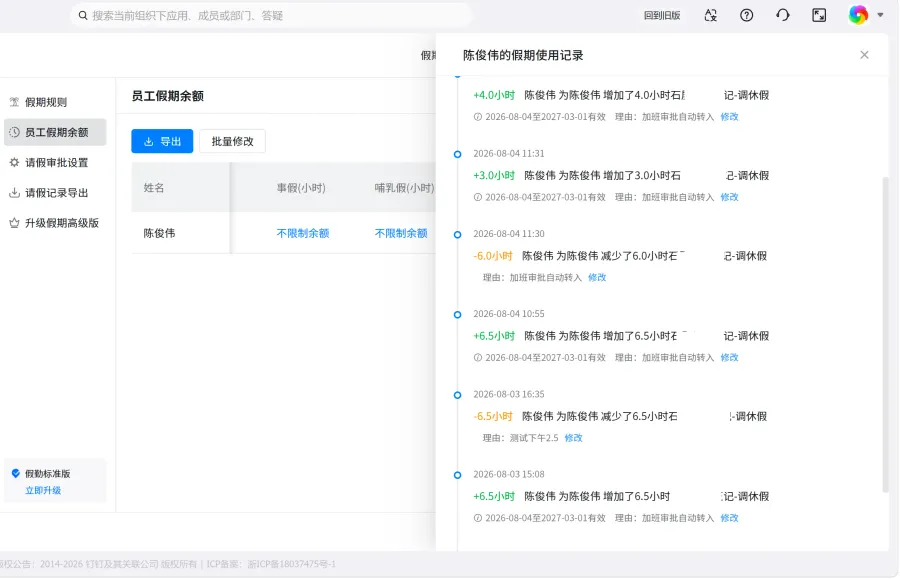This screenshot has width=900, height=579.
Task: Click 修改 on the 10:55 +6.5小时 record
Action: coord(730,357)
